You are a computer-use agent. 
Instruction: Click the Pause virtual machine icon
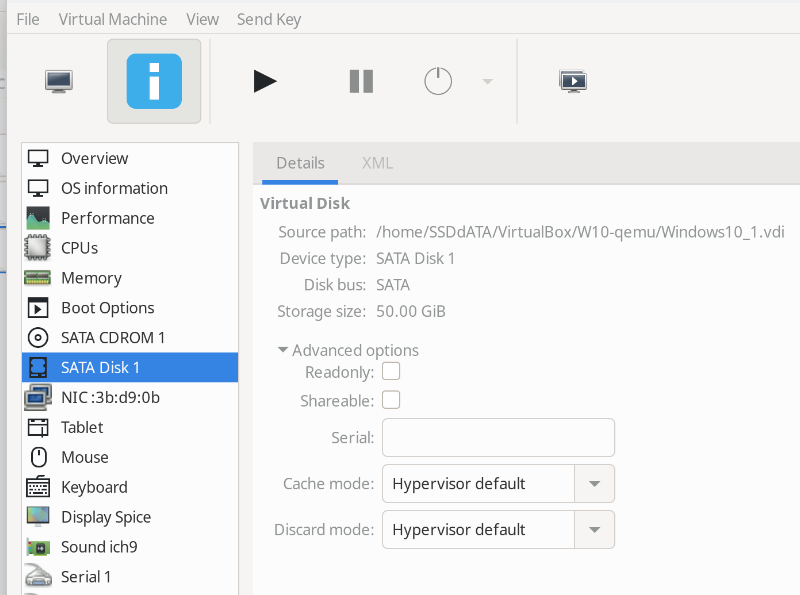[361, 81]
